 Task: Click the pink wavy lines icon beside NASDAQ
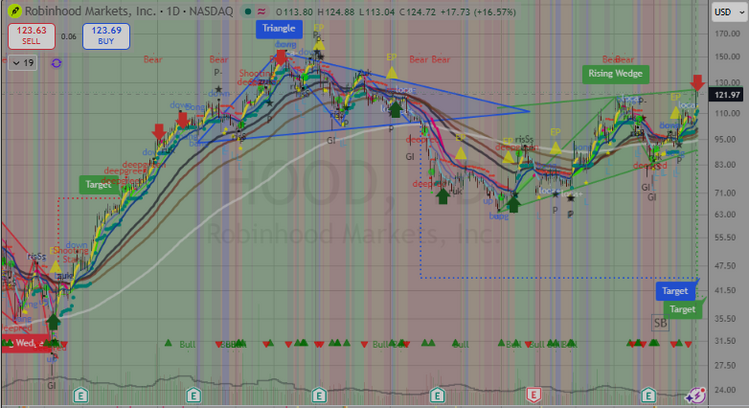(x=261, y=11)
